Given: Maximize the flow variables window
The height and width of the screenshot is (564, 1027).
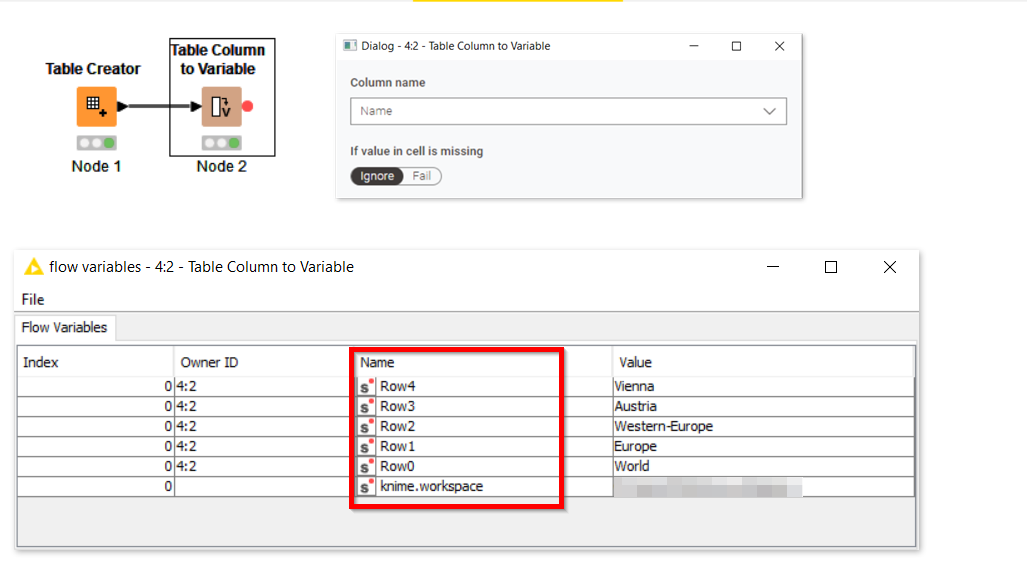Looking at the screenshot, I should (x=830, y=267).
